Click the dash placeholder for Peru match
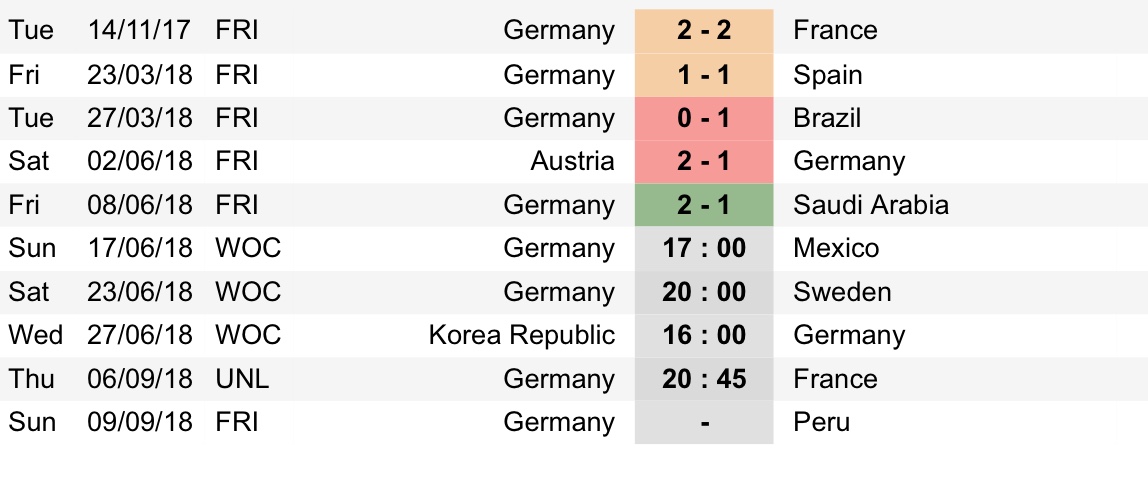1148x479 pixels. 704,423
